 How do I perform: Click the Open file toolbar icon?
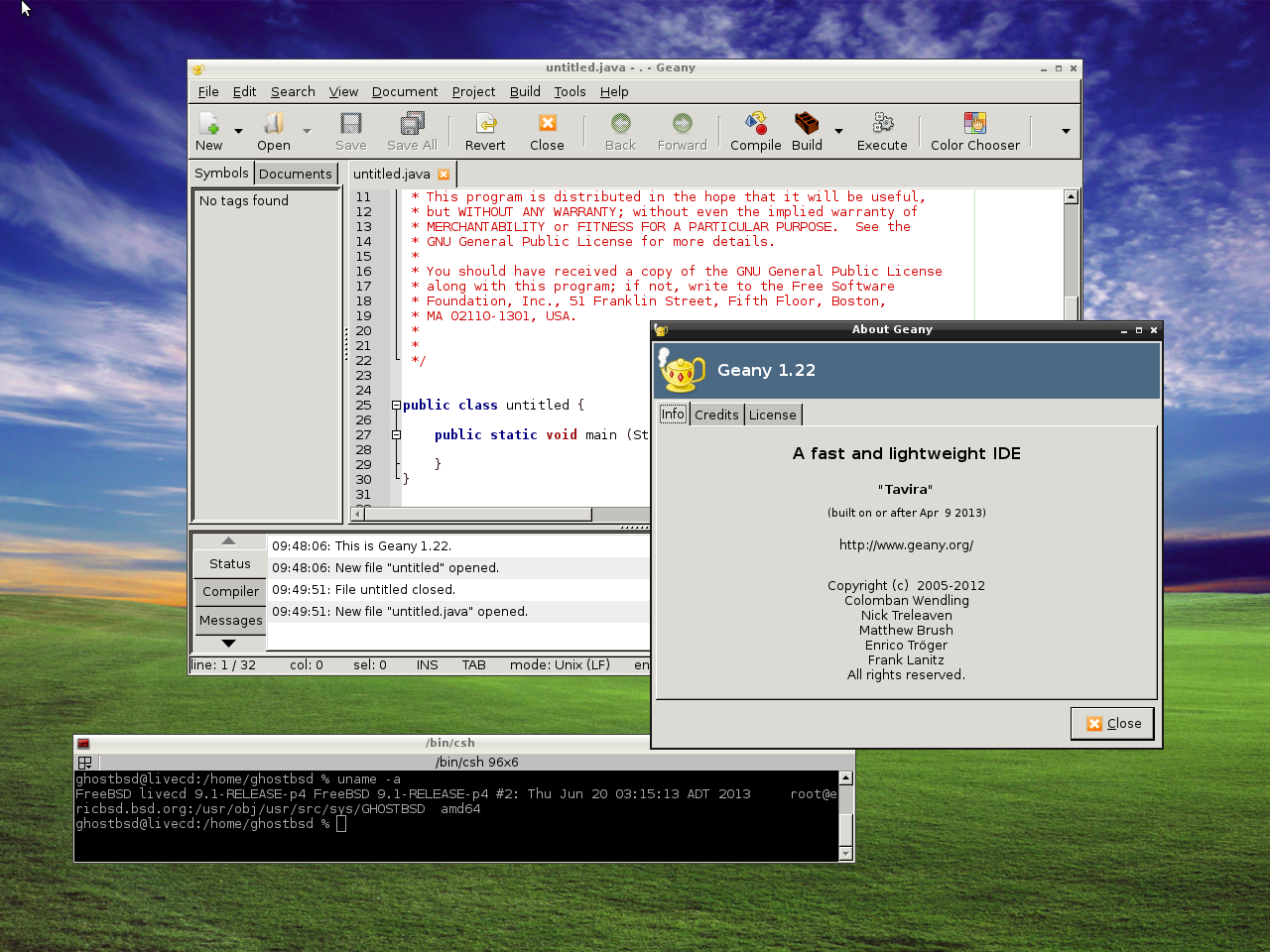coord(273,123)
